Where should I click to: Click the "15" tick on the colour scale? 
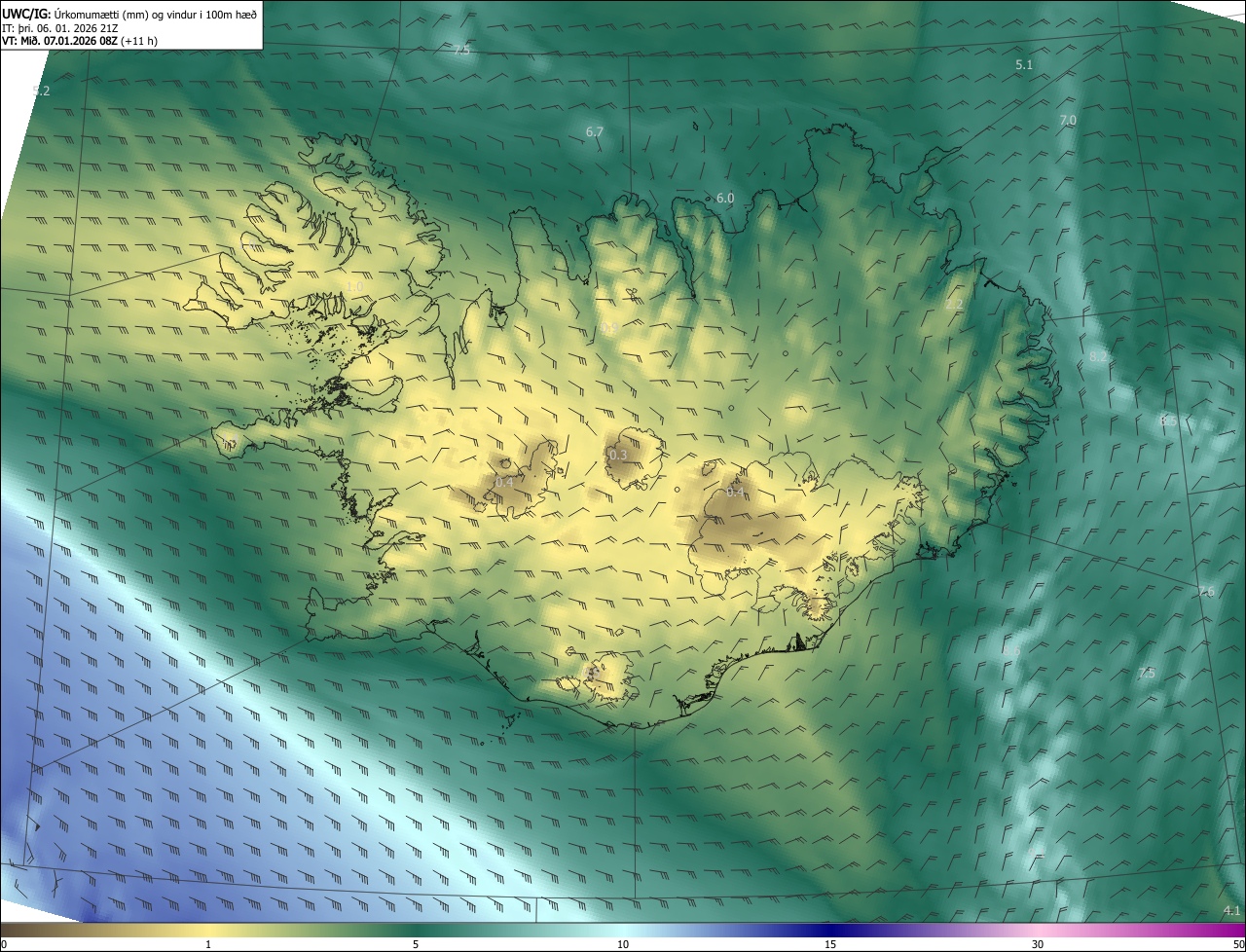click(830, 944)
